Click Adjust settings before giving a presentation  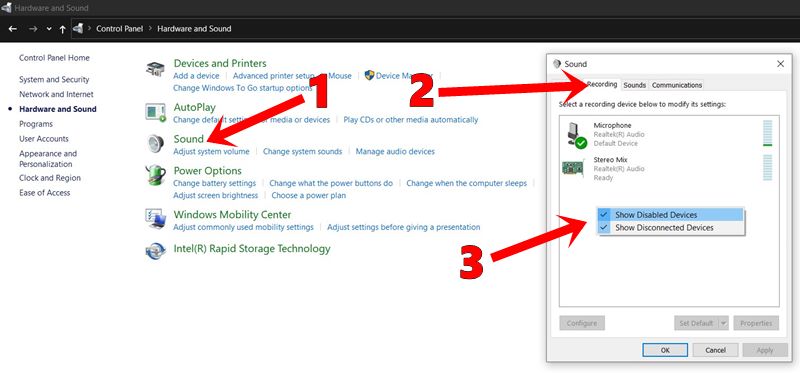coord(404,227)
